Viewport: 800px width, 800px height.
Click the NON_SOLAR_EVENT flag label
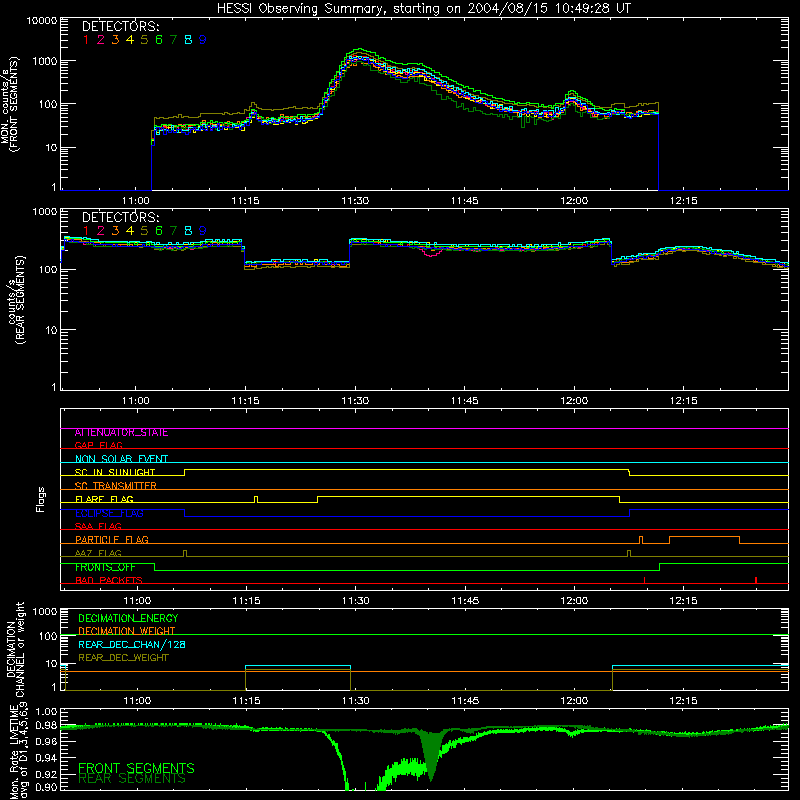tap(121, 459)
